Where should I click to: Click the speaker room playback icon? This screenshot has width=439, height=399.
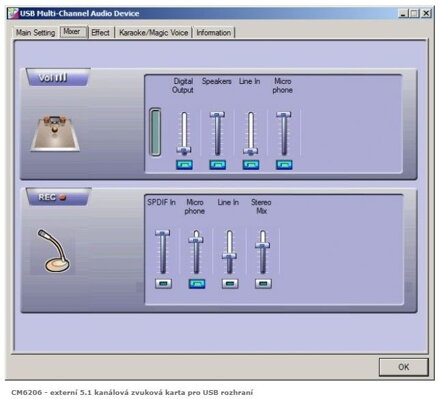[x=55, y=133]
